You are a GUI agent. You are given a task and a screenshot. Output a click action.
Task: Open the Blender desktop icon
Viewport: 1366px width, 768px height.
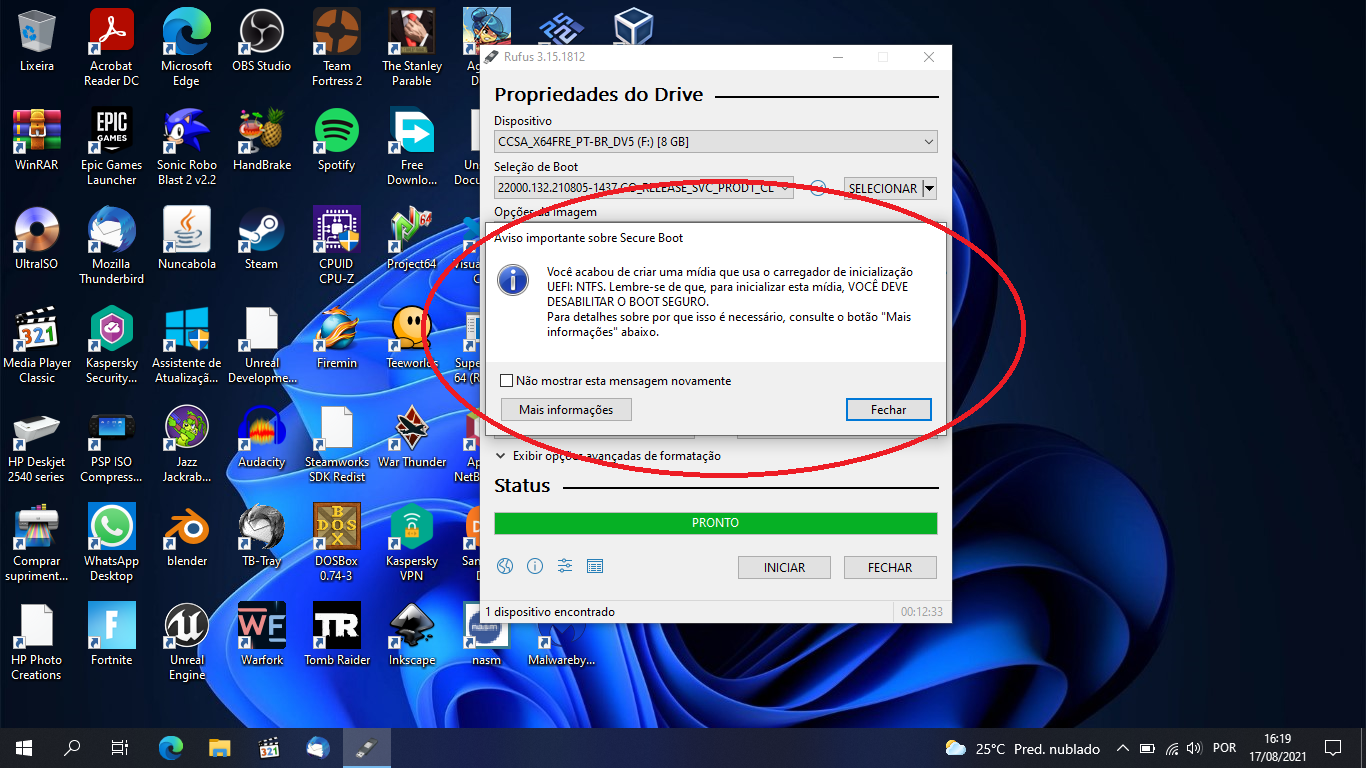tap(187, 537)
